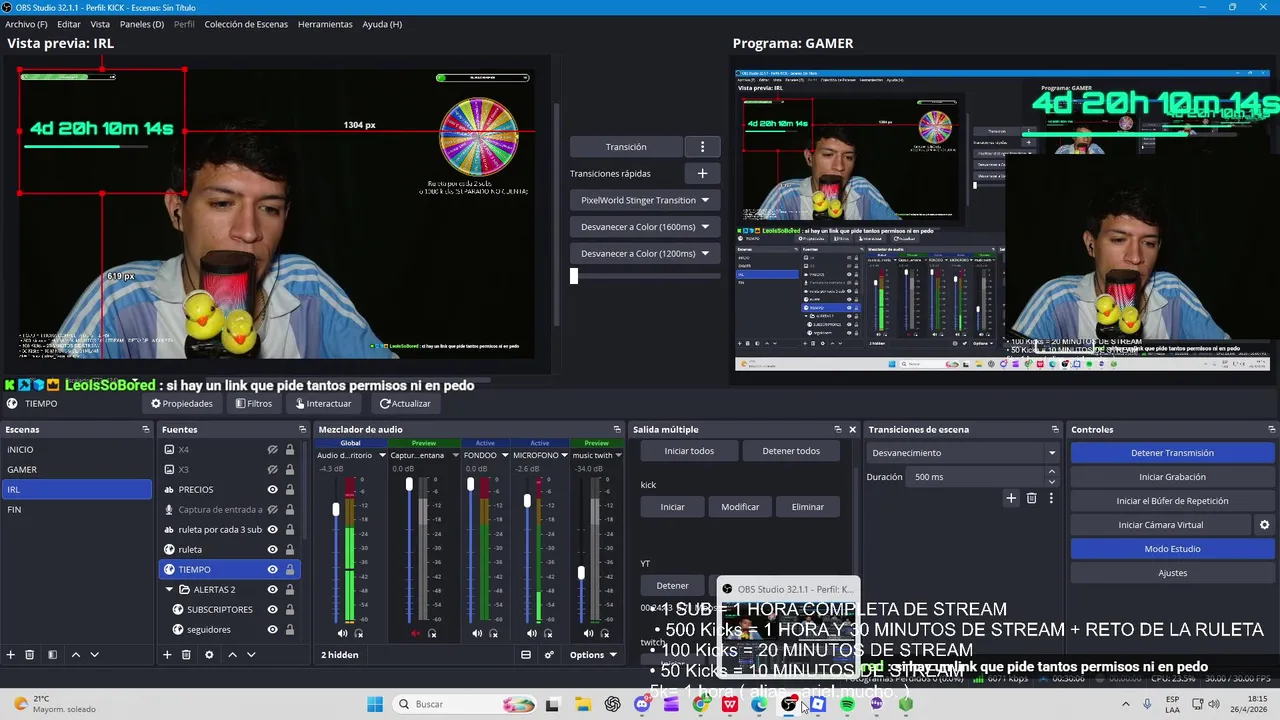
Task: Click Detener Transmisión button
Action: (1172, 453)
